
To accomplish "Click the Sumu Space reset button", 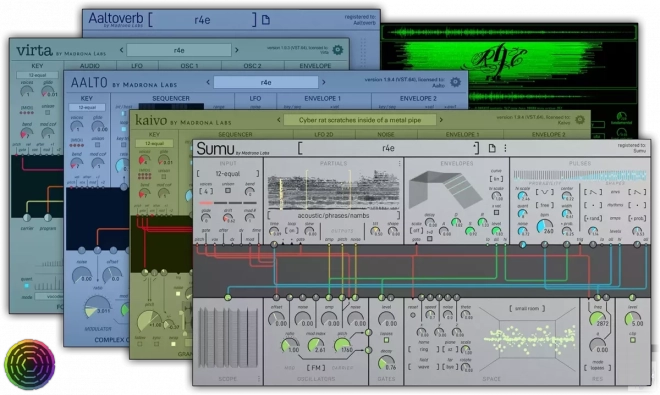I will tap(413, 315).
